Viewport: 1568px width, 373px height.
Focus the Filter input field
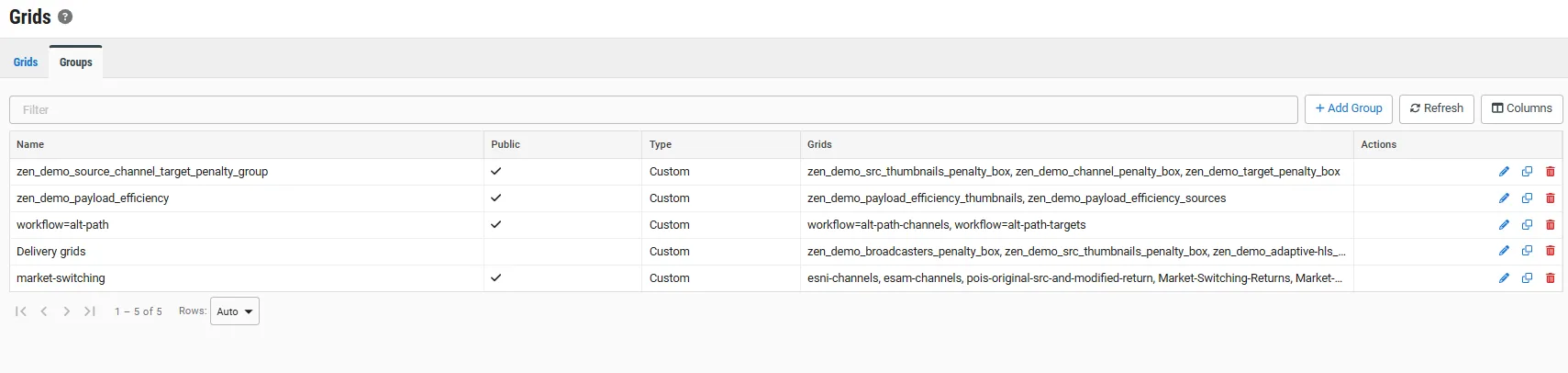point(653,109)
